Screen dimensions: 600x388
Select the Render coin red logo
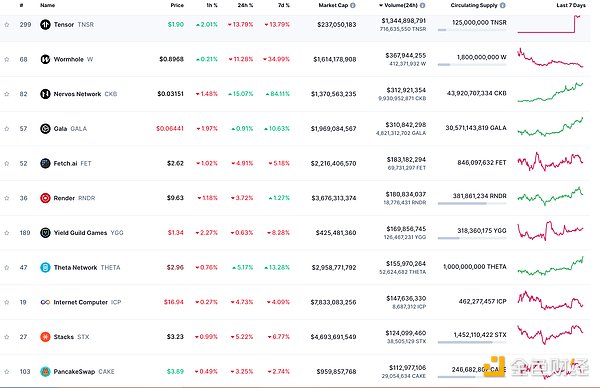(x=45, y=198)
